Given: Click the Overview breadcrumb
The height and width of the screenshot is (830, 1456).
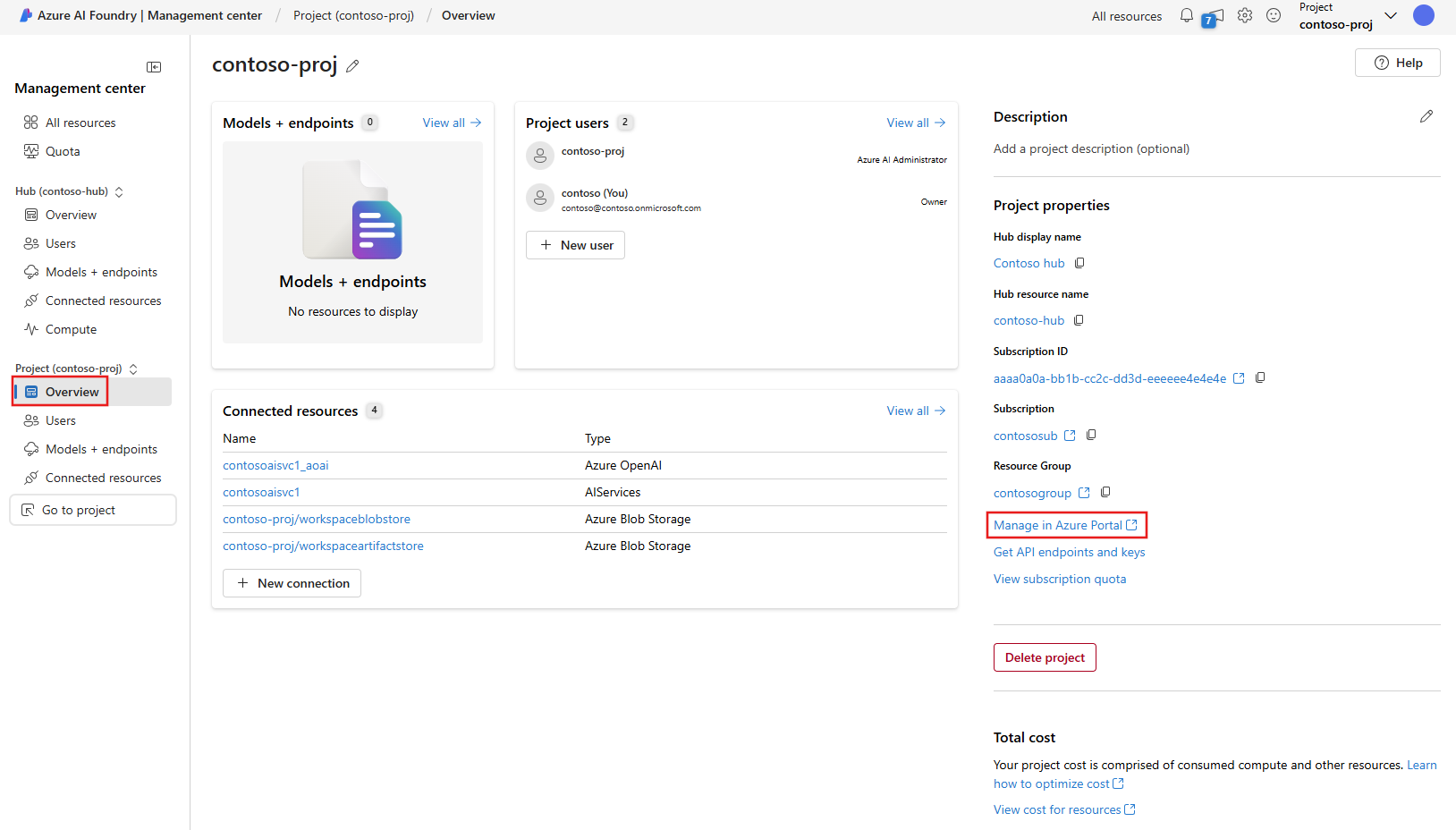Looking at the screenshot, I should point(469,15).
